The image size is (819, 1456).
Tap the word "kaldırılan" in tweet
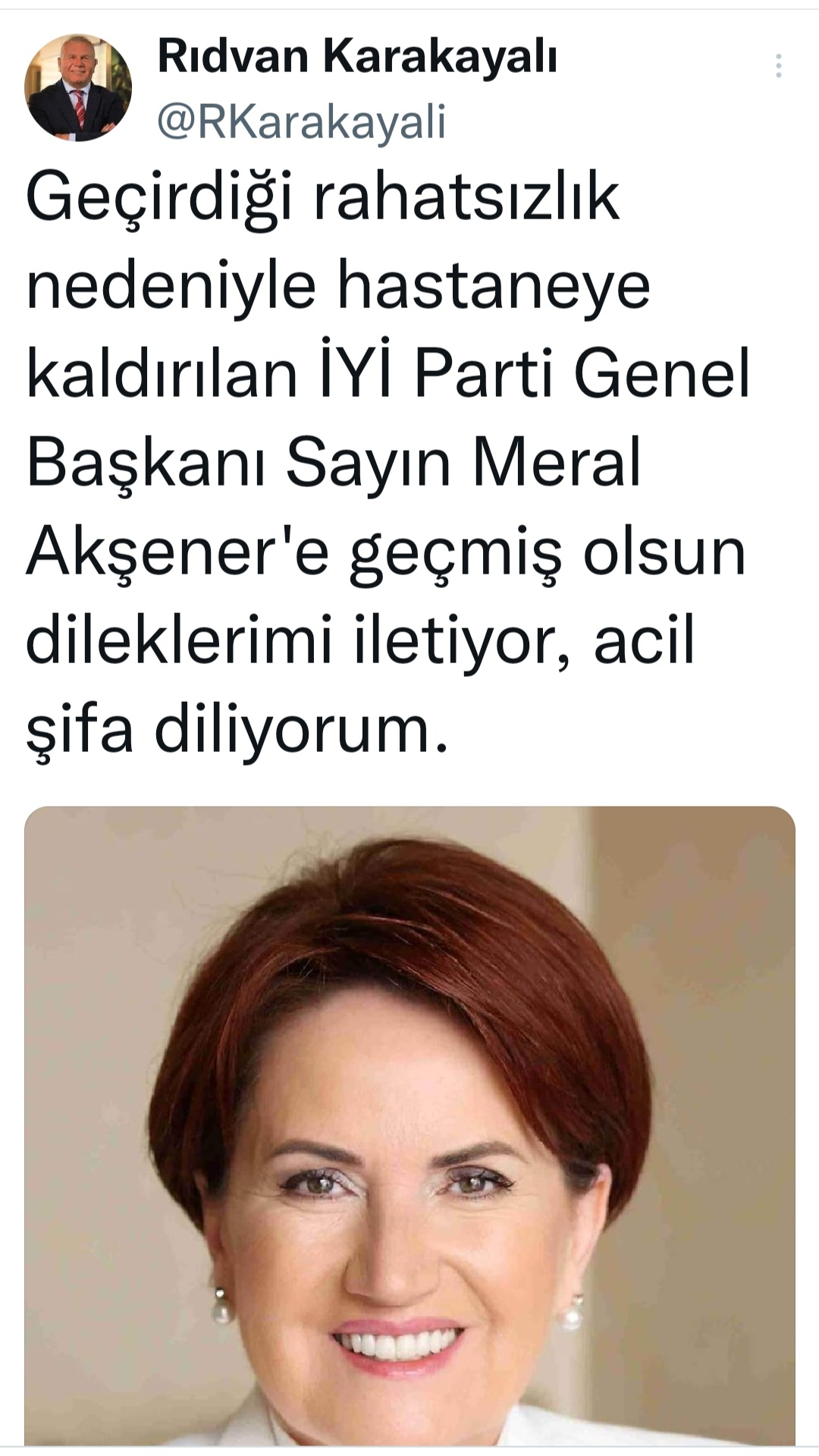click(162, 375)
